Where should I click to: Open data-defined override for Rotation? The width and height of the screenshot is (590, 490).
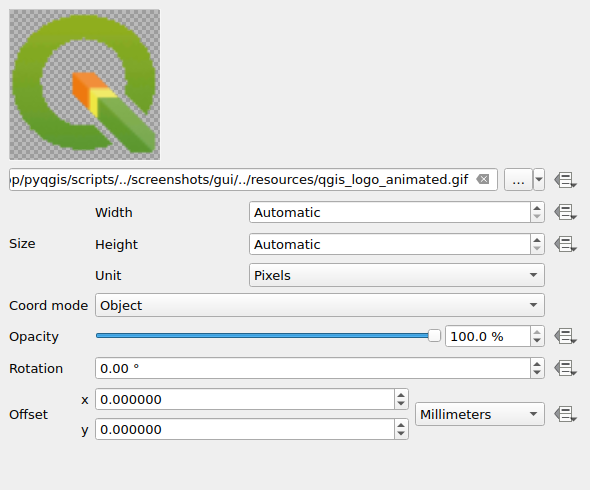point(565,368)
